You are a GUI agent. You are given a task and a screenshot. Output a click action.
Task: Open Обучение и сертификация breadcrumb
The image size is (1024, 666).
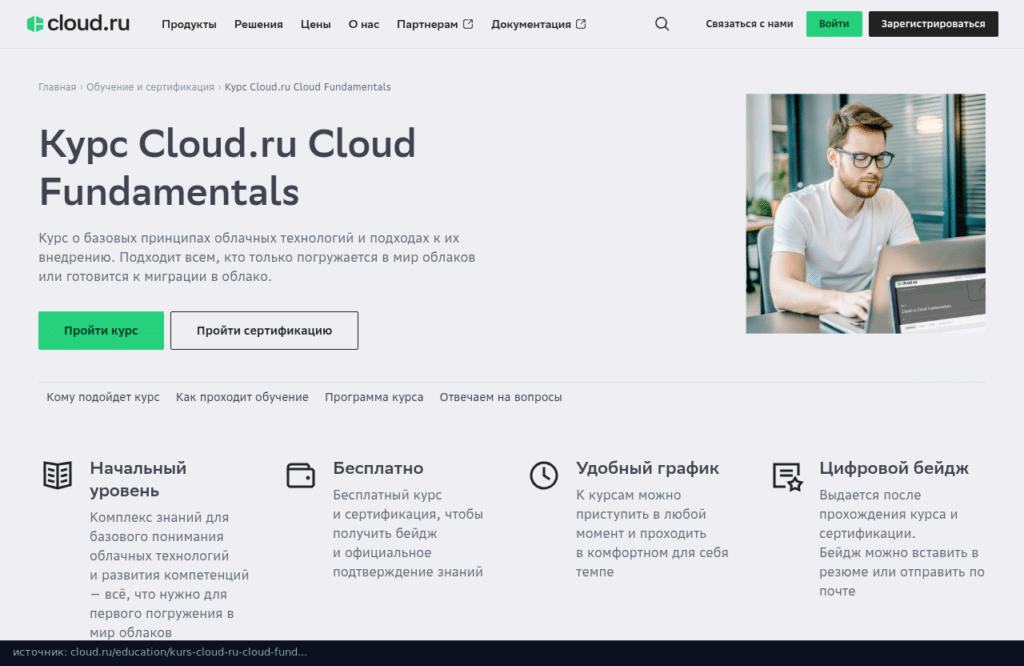pos(150,87)
